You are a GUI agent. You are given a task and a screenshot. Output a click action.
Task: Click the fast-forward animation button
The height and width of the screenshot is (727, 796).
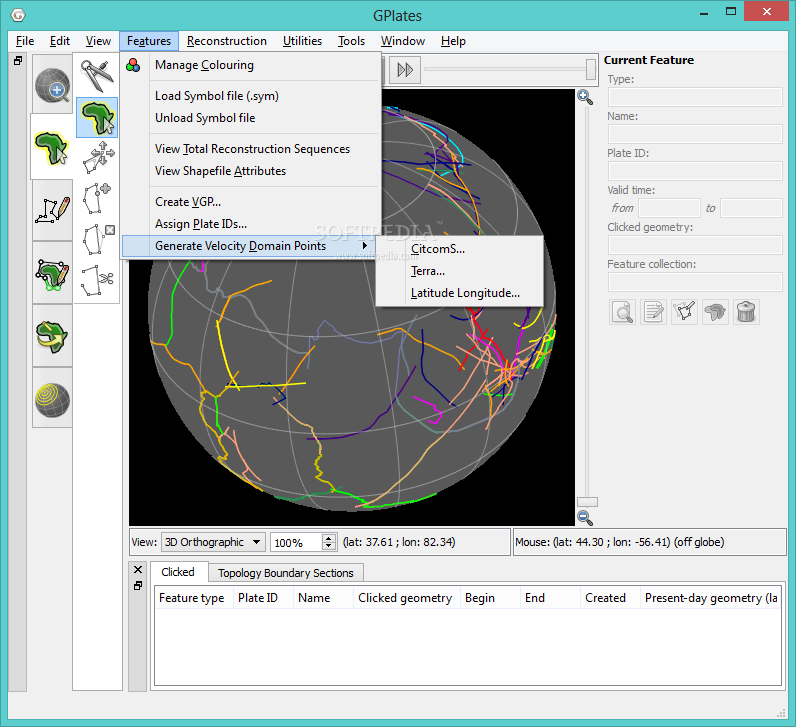pos(405,70)
